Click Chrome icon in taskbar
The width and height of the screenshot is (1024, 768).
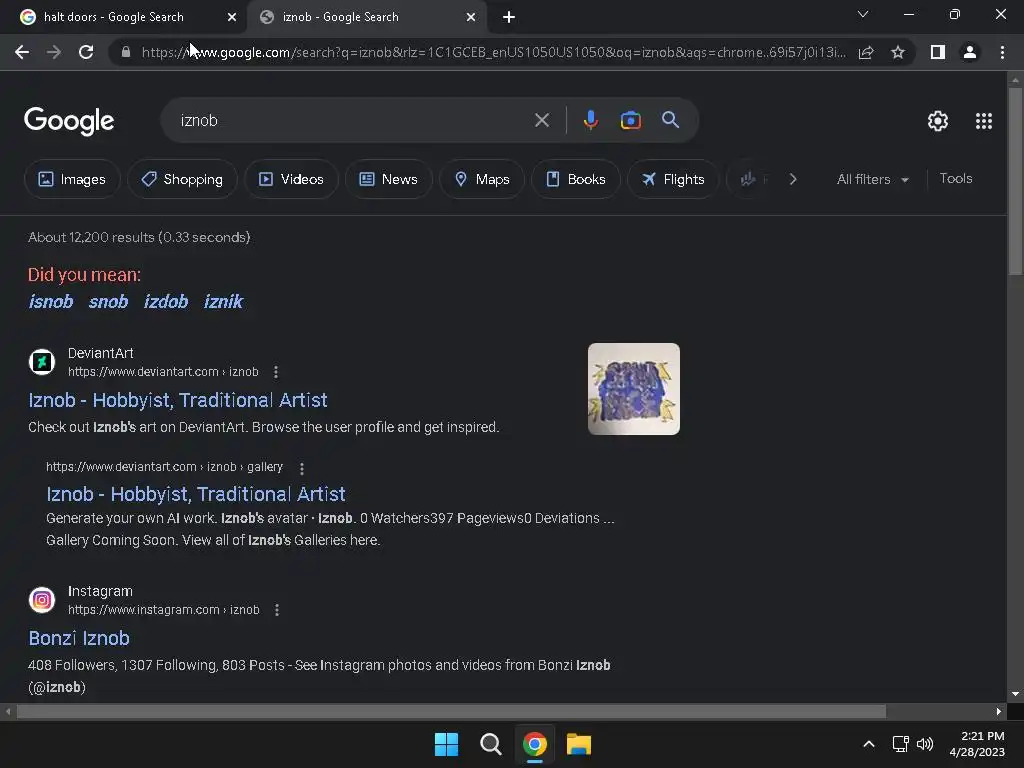534,744
